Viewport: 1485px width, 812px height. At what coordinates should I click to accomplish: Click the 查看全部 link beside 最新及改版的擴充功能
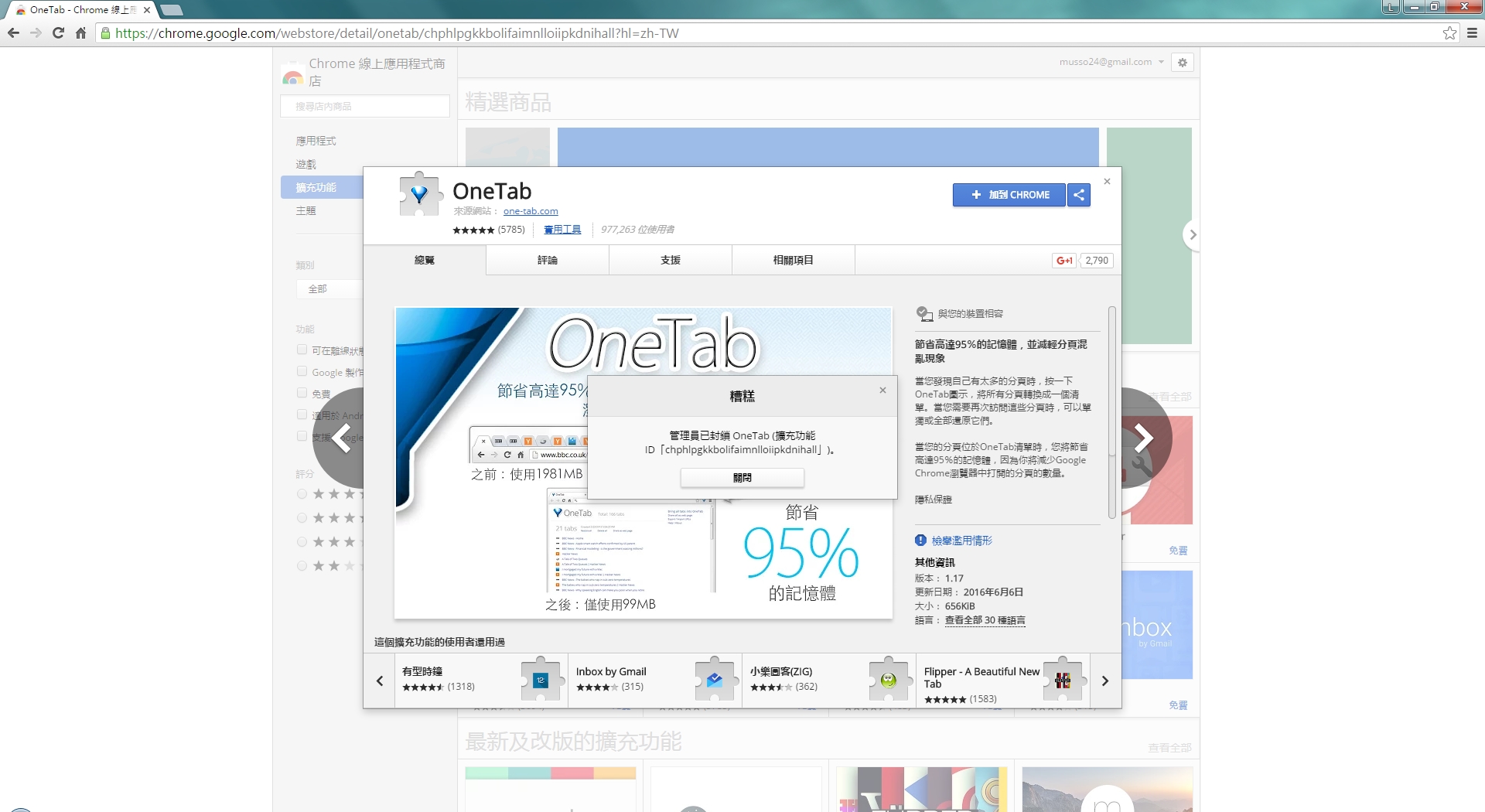point(1169,748)
